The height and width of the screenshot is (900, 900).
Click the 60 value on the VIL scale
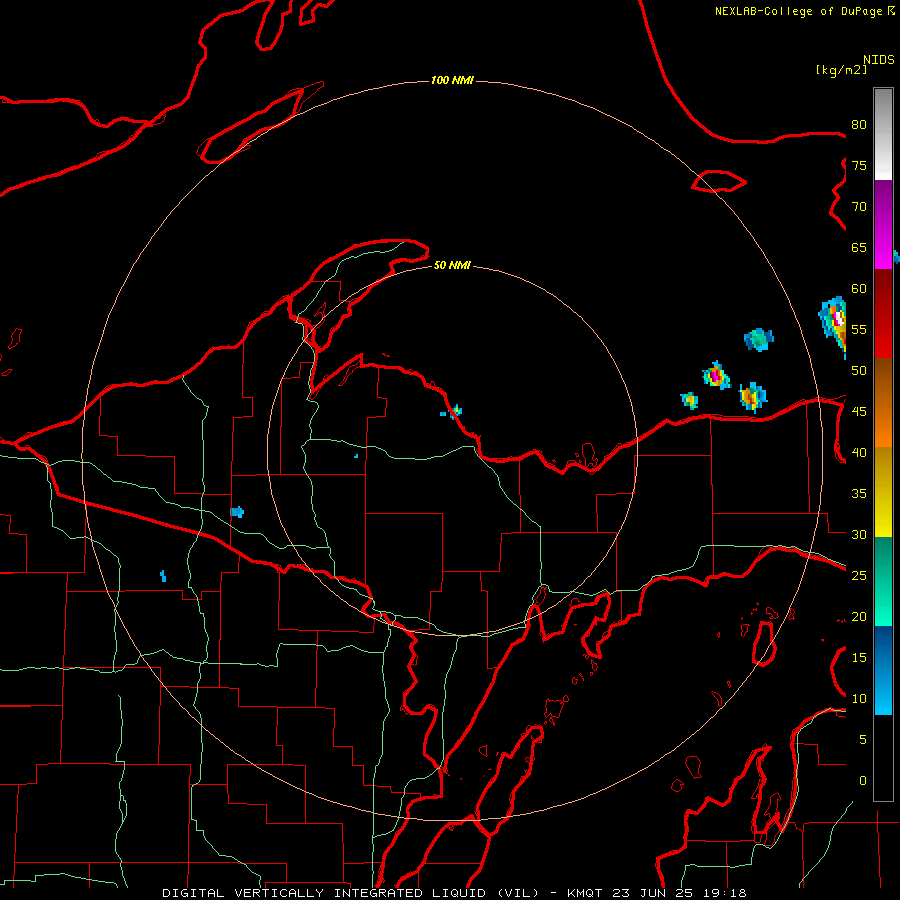[859, 289]
